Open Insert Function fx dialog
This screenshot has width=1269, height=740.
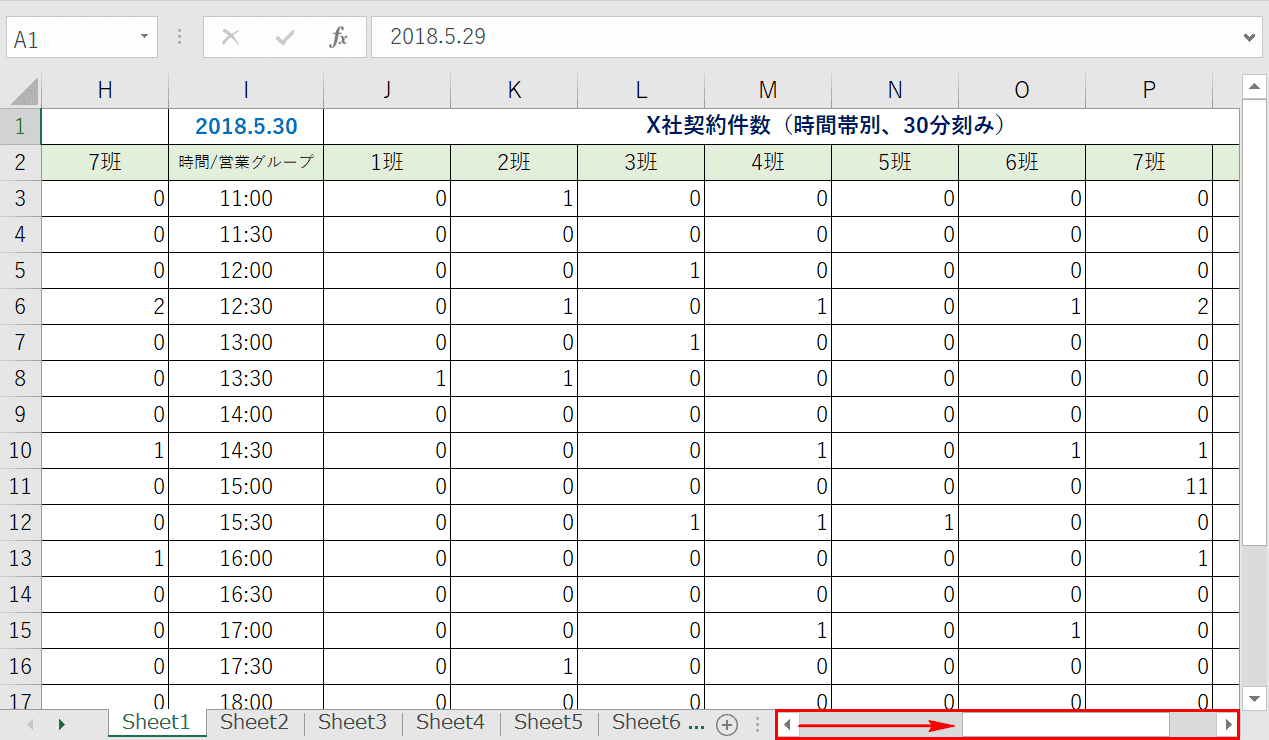tap(339, 38)
